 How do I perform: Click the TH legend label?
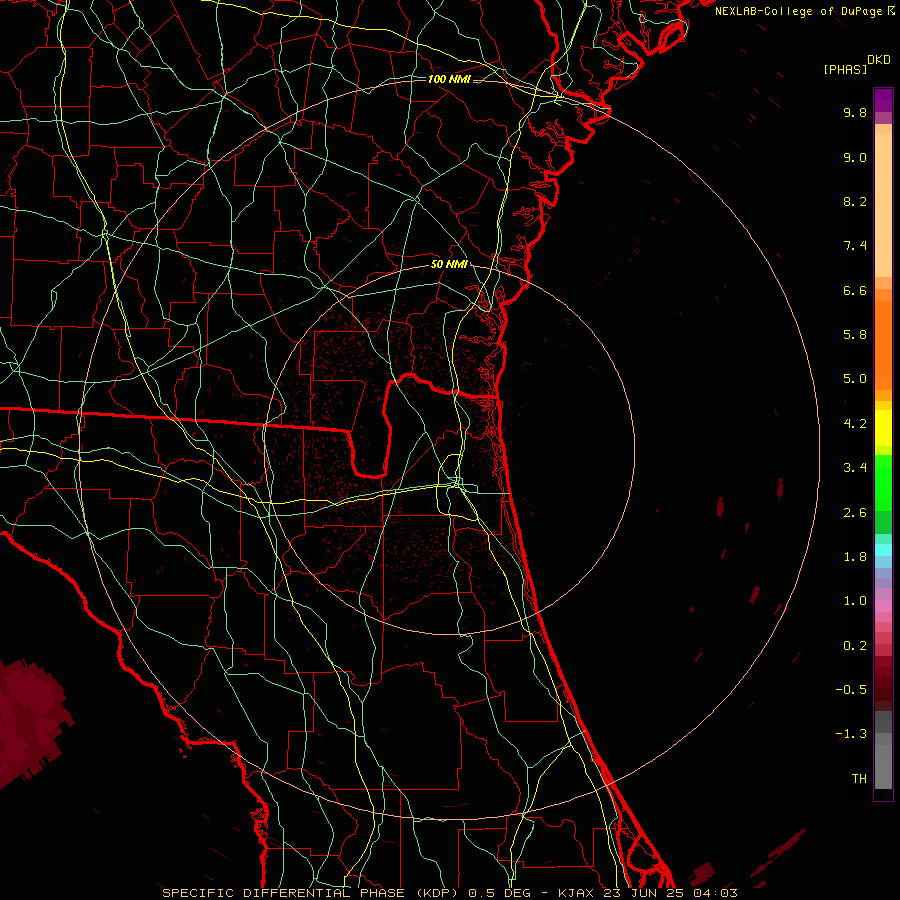[x=859, y=779]
